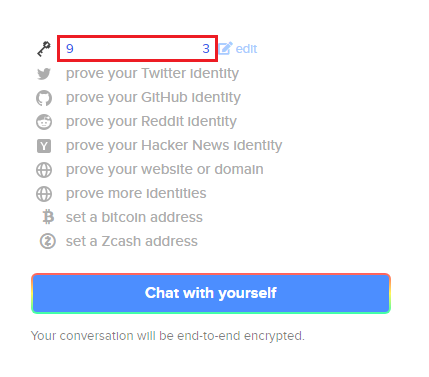
Task: Click the edit pencil icon
Action: tap(225, 48)
